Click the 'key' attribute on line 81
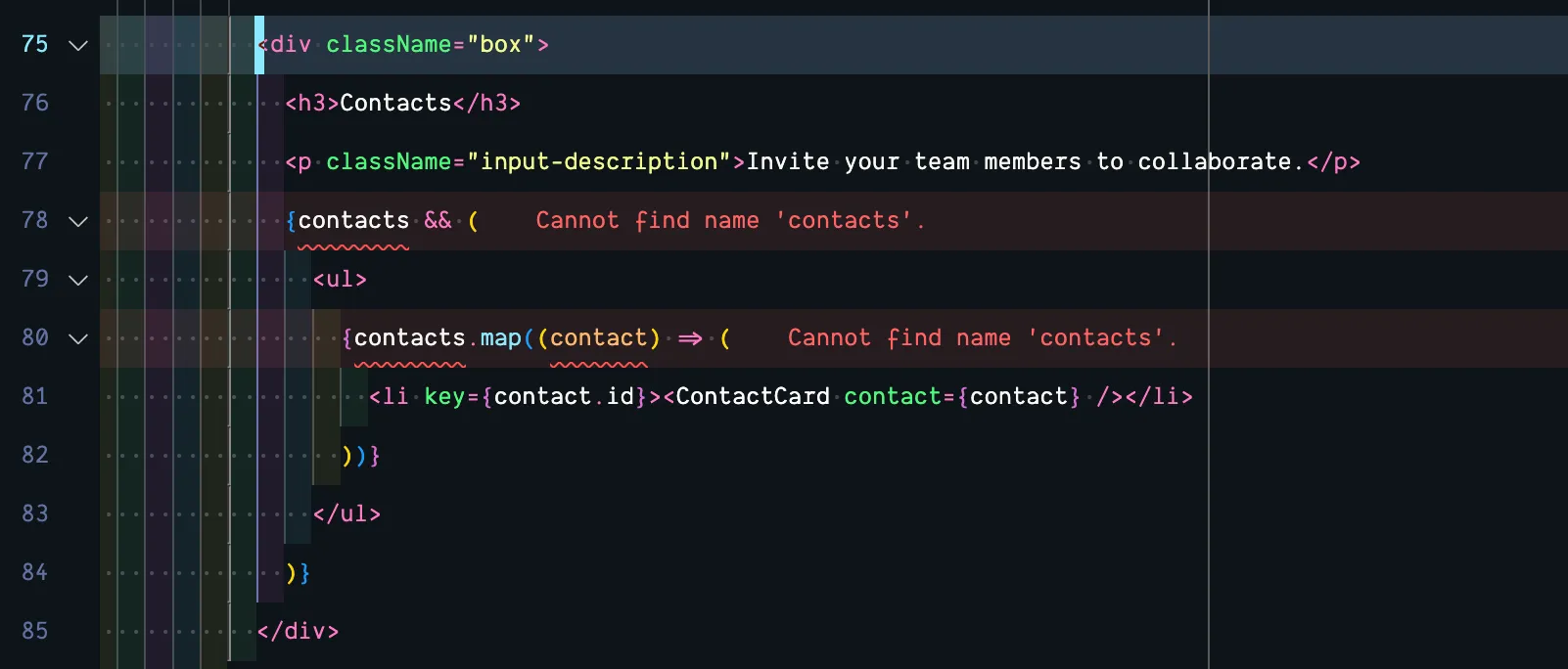The height and width of the screenshot is (669, 1568). coord(443,396)
